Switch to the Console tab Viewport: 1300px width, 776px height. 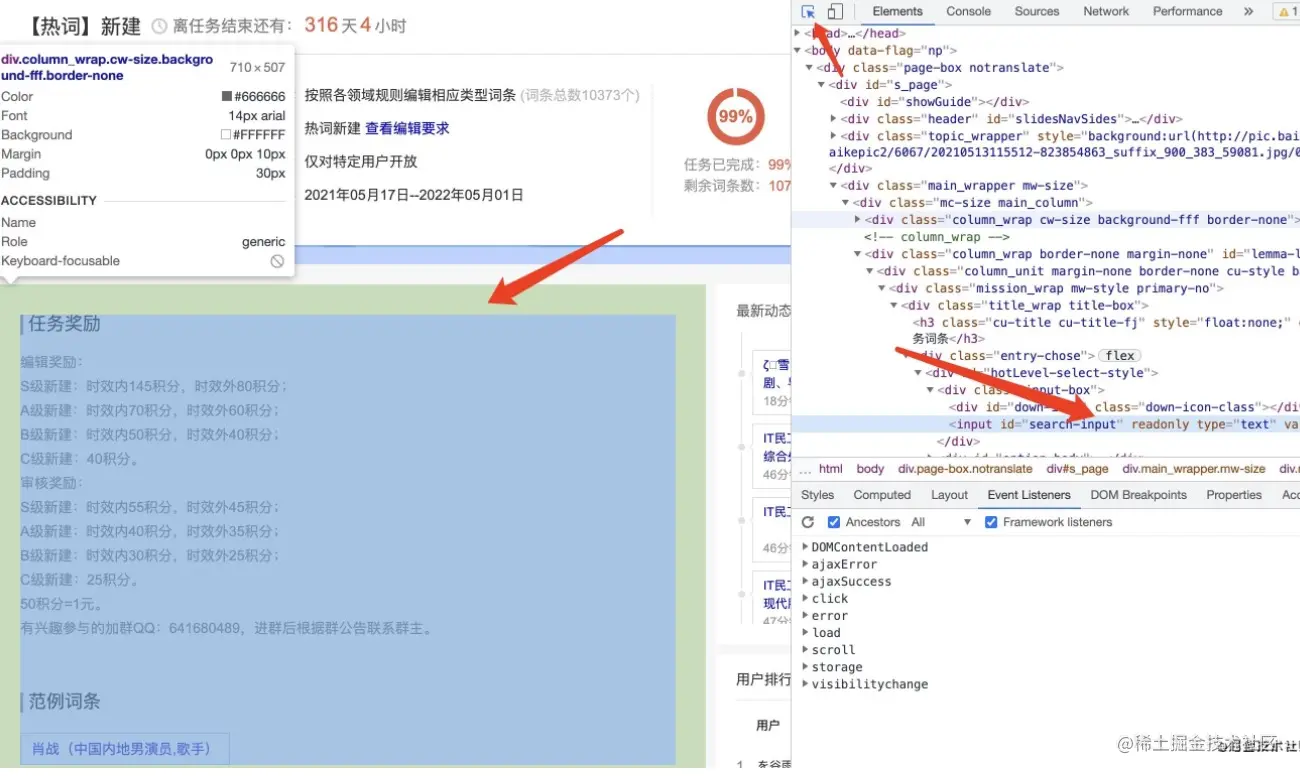tap(968, 12)
